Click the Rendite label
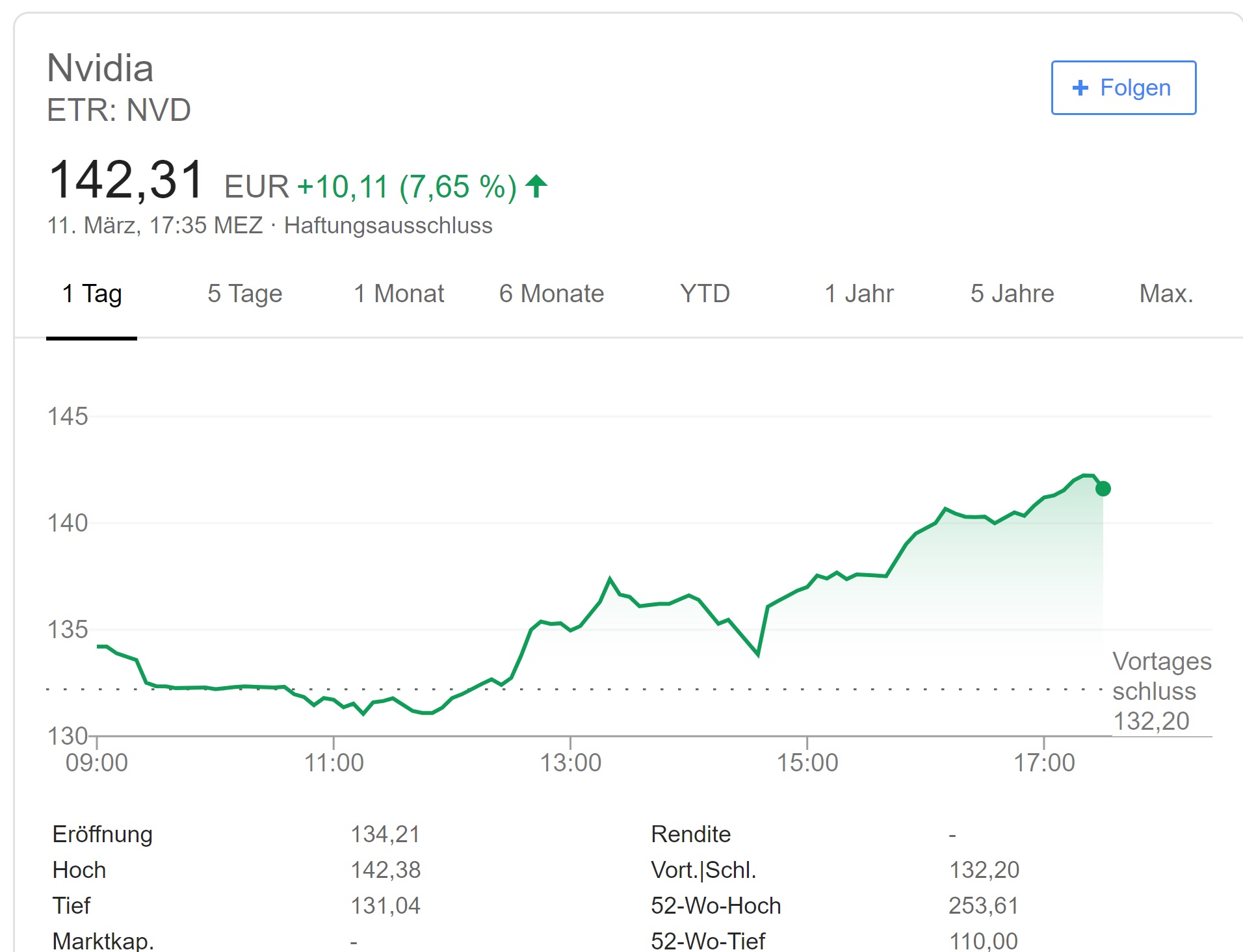This screenshot has height=952, width=1243. click(x=690, y=834)
